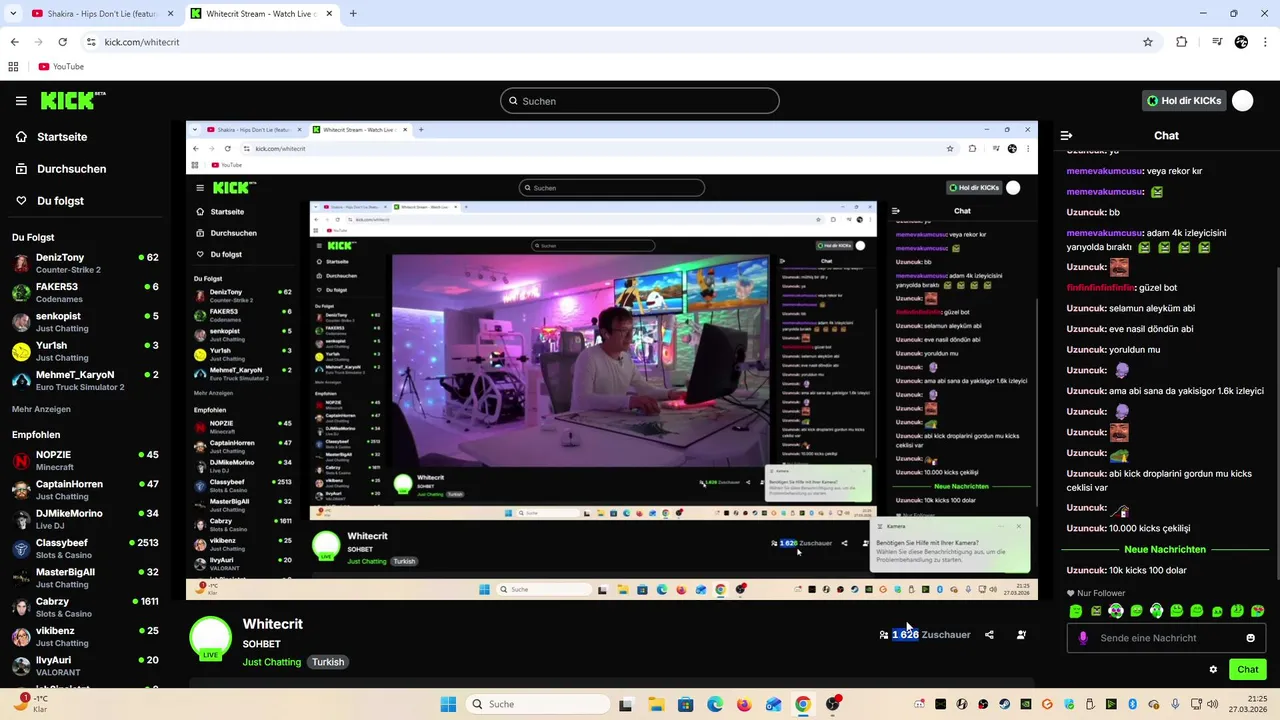
Task: Click the kick.com/whitecrit address bar
Action: [x=618, y=42]
